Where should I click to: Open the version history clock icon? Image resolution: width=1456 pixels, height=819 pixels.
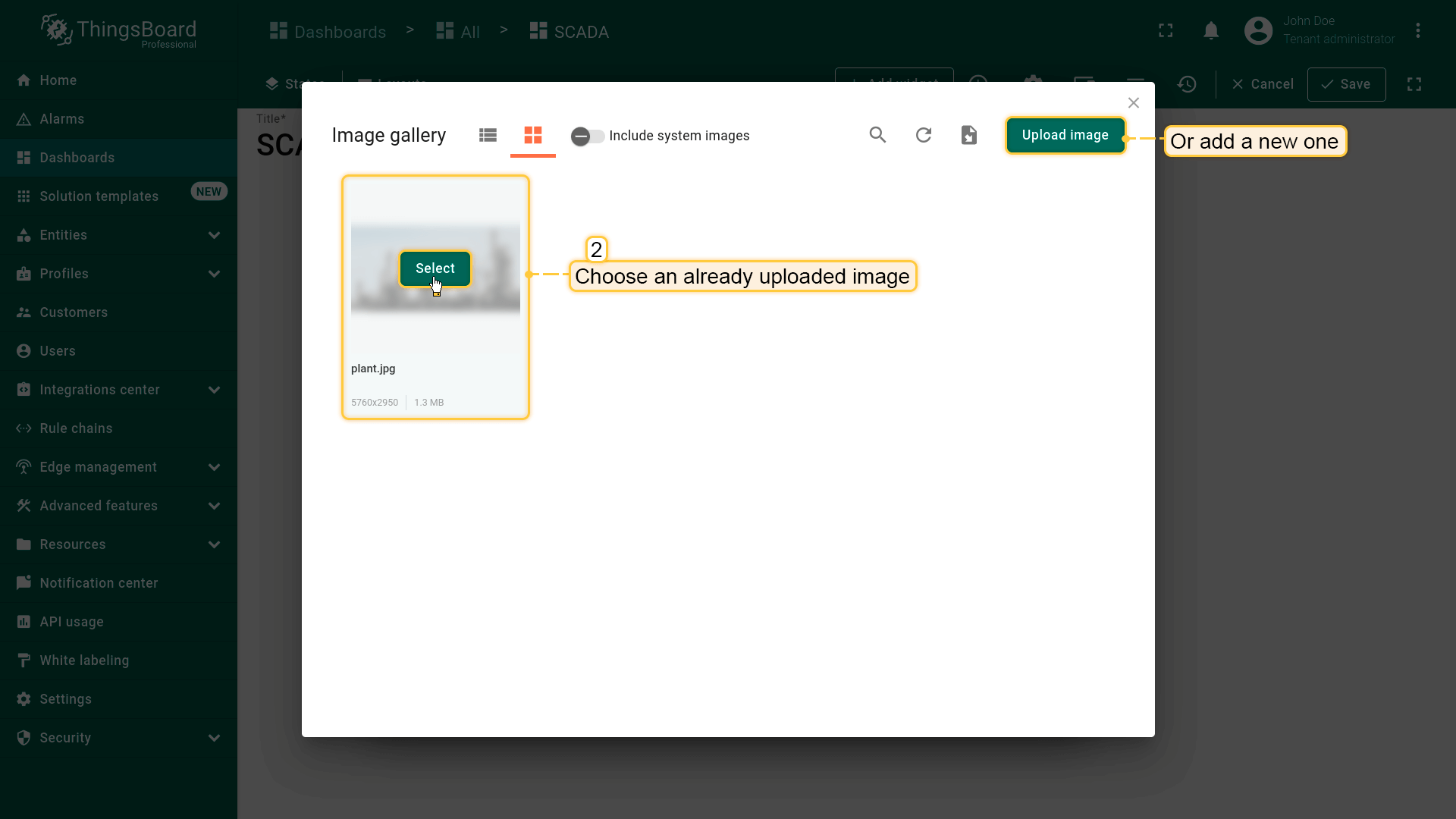click(1187, 84)
